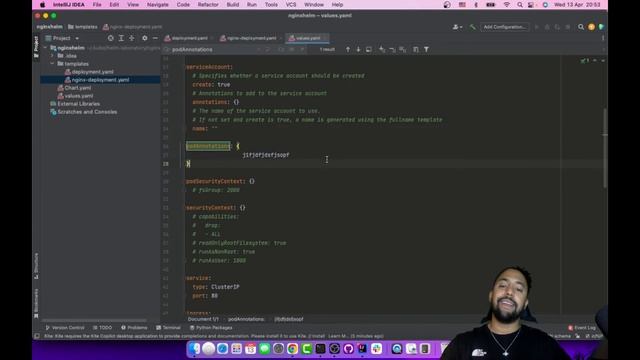
Task: Go to next search occurrence arrow
Action: point(358,49)
